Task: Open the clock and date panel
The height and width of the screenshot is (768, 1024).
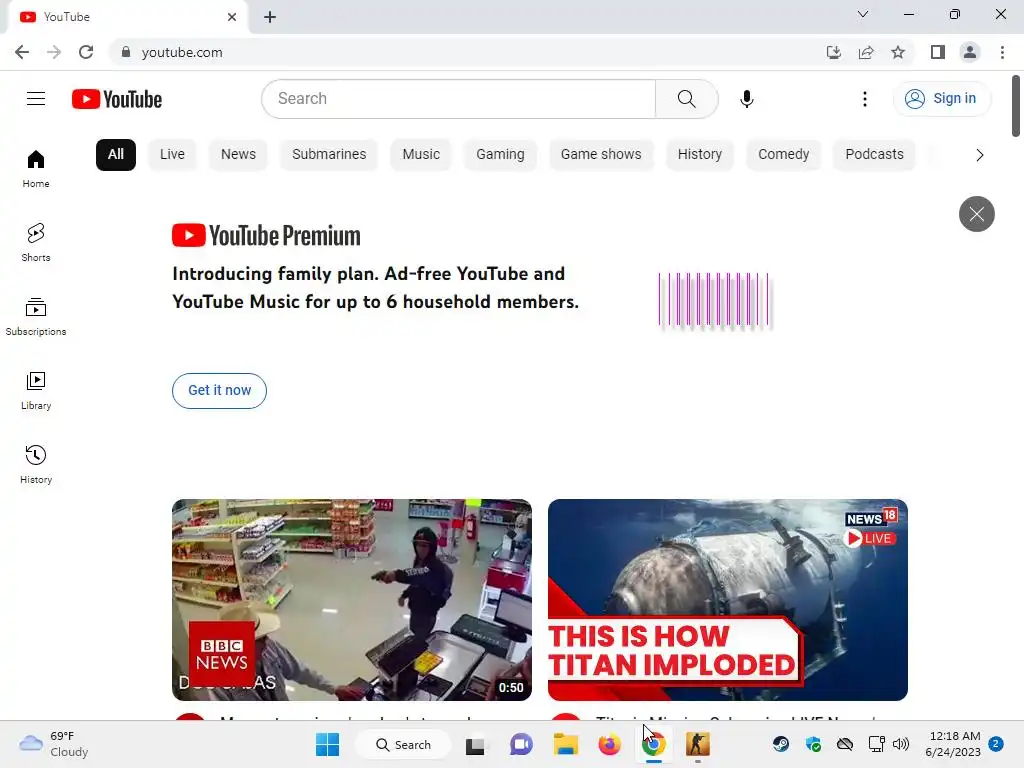Action: coord(953,744)
